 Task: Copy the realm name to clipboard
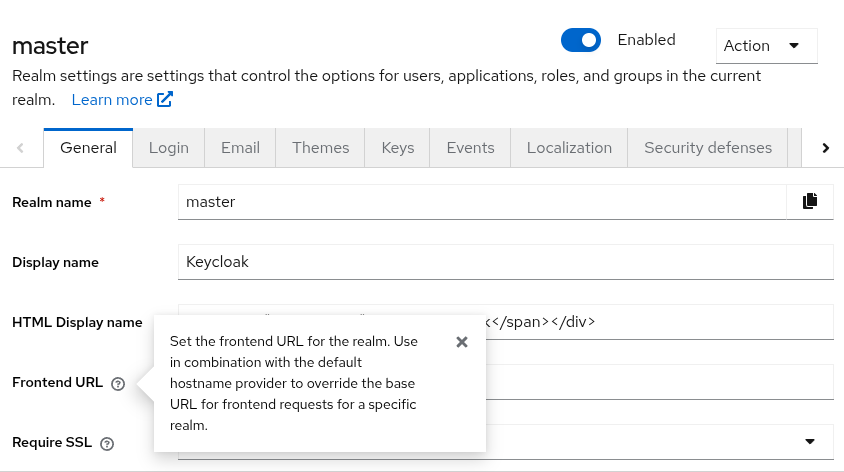[810, 201]
